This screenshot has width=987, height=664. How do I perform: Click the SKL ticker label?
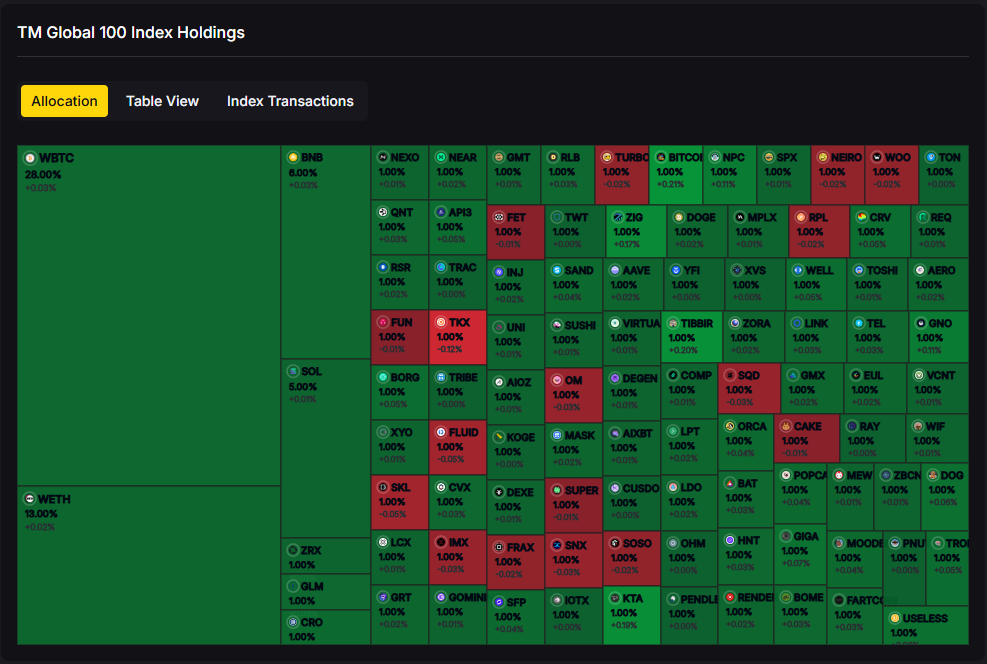coord(400,487)
